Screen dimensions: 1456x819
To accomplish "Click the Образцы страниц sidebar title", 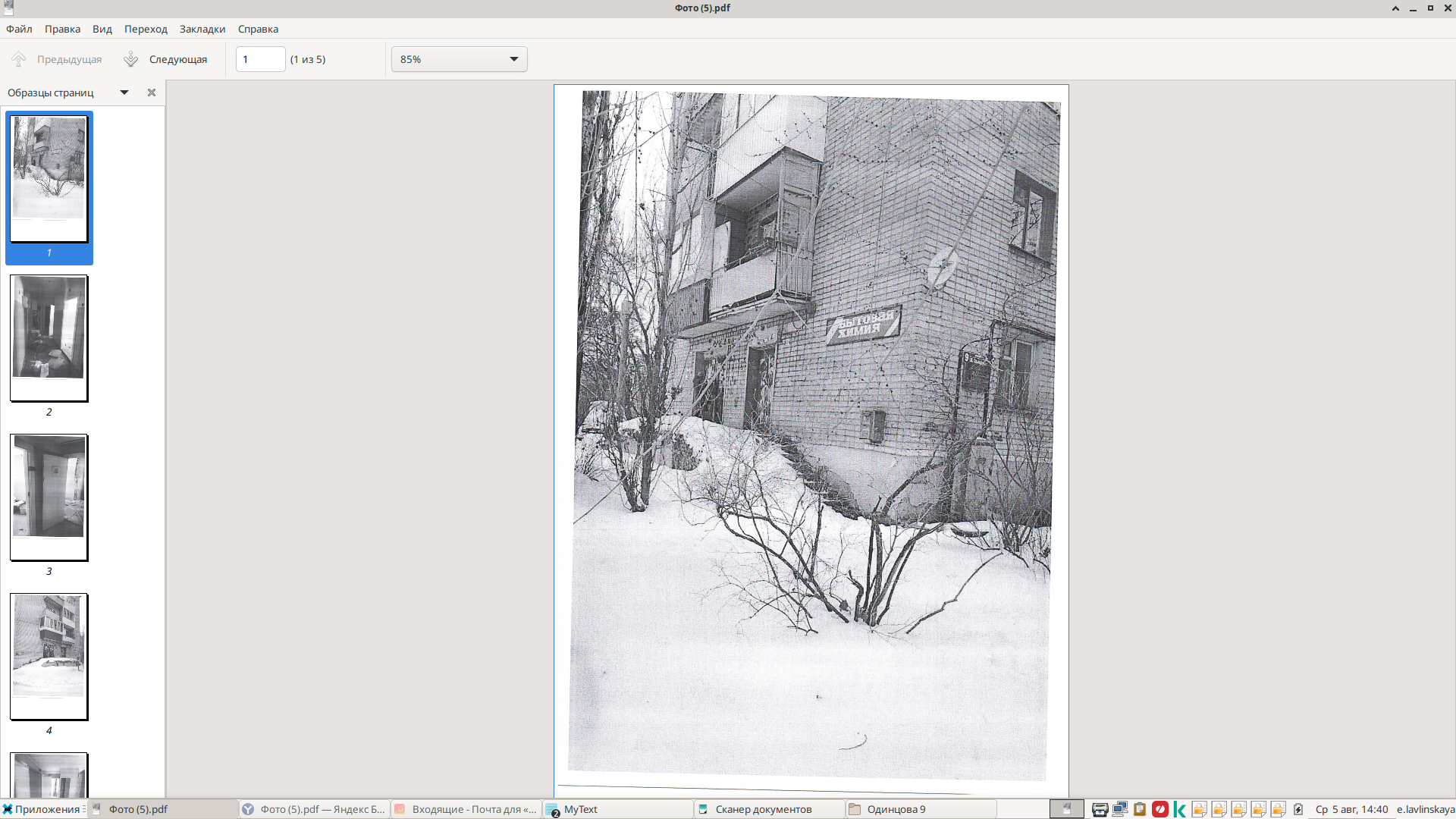I will (x=51, y=93).
